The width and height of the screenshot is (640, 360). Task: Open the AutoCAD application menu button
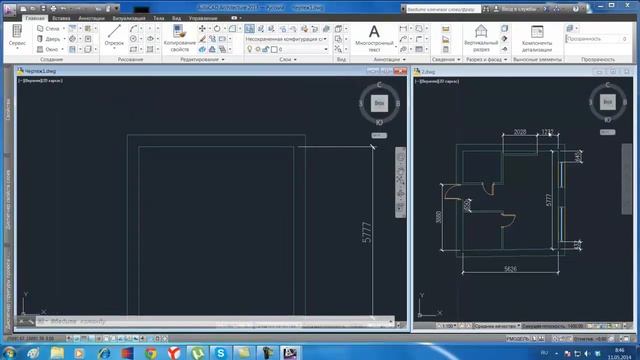pos(9,9)
